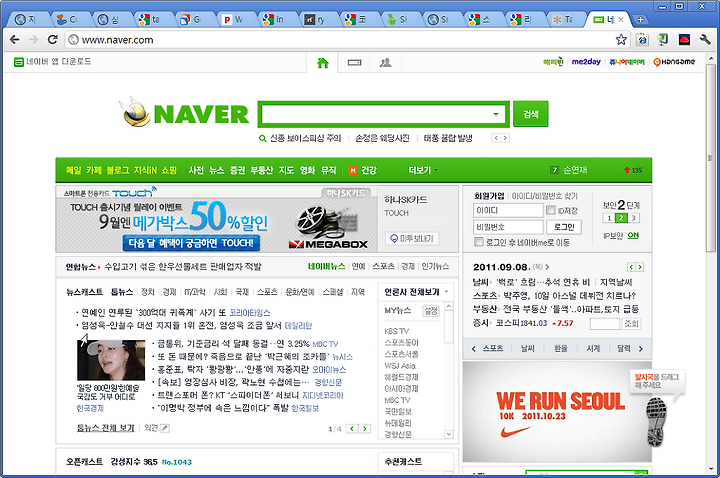The width and height of the screenshot is (720, 478).
Task: Click the press list scroll up arrow
Action: coord(449,306)
